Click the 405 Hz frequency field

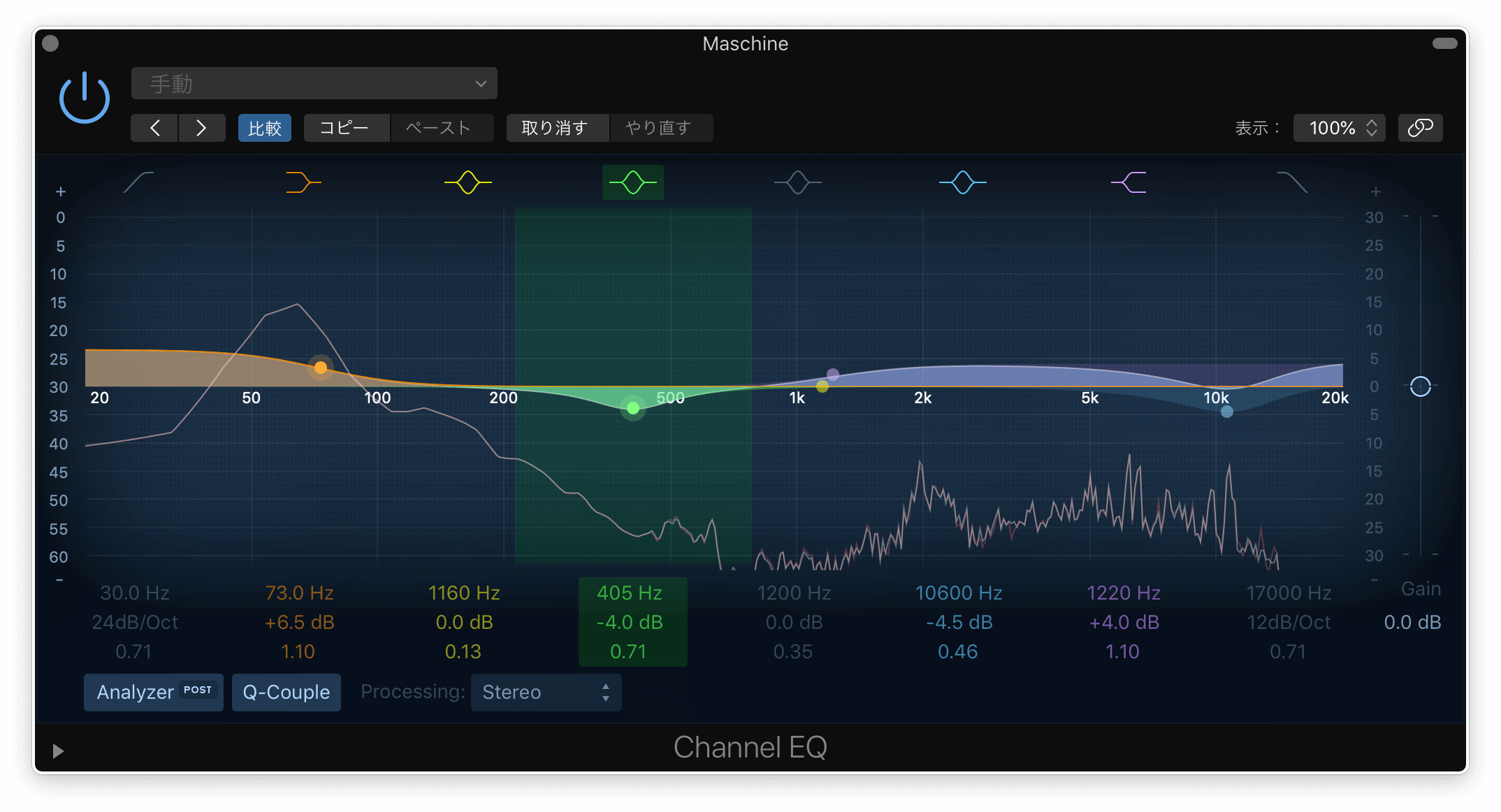pos(630,593)
